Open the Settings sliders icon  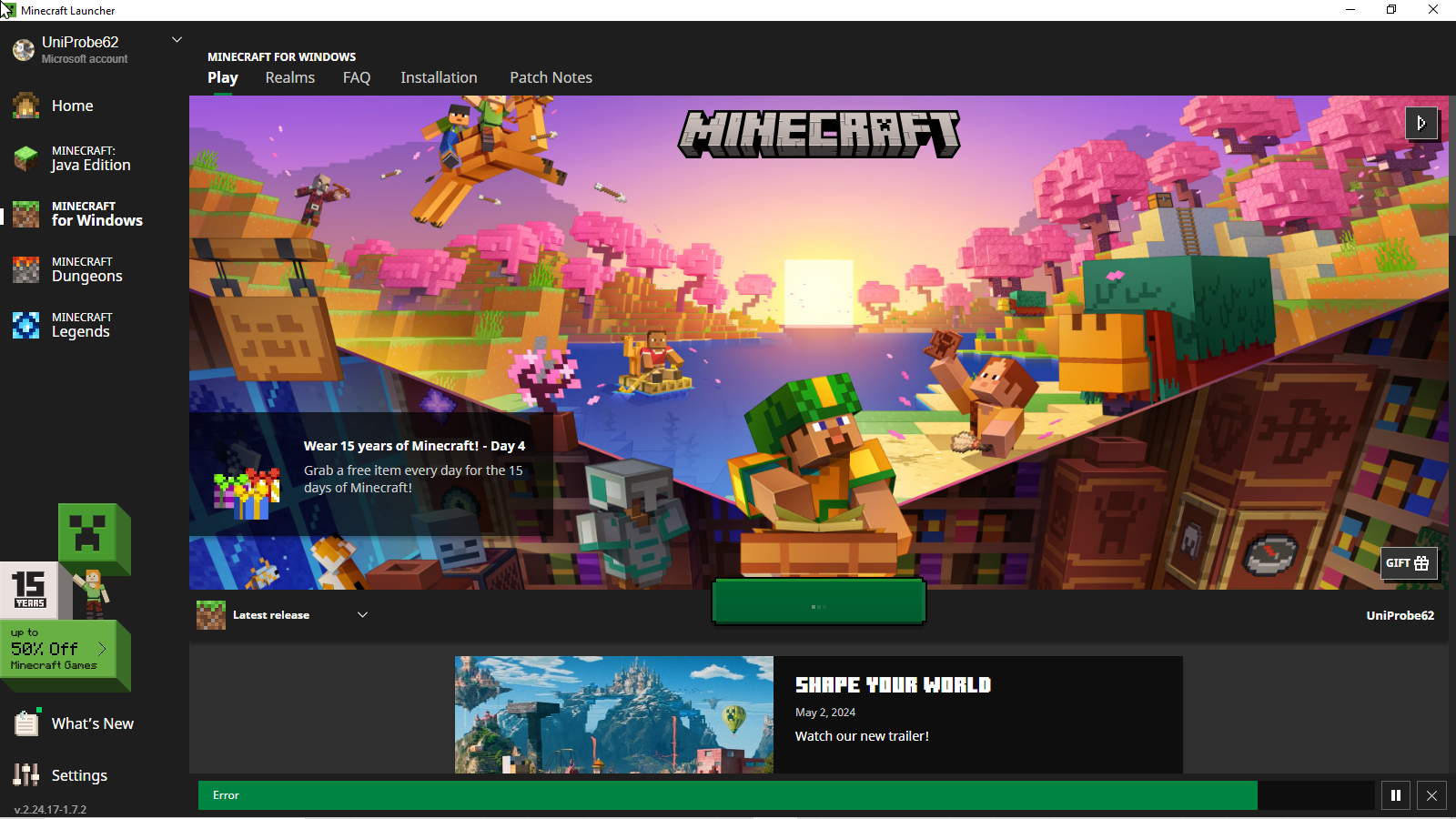tap(25, 775)
